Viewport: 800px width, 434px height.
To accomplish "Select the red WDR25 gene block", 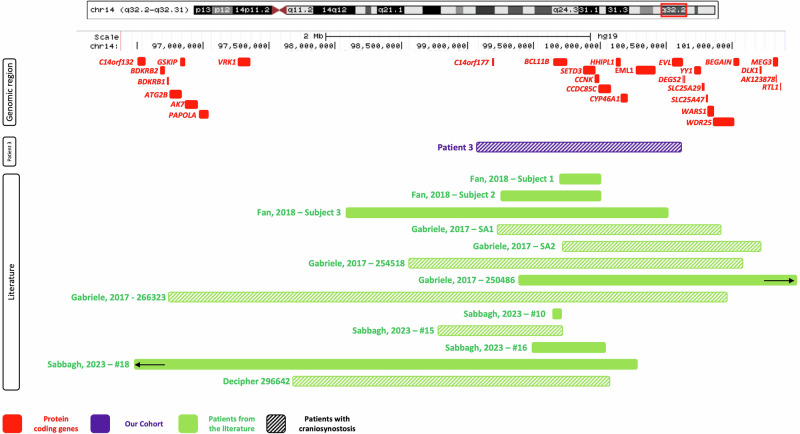I will 723,122.
